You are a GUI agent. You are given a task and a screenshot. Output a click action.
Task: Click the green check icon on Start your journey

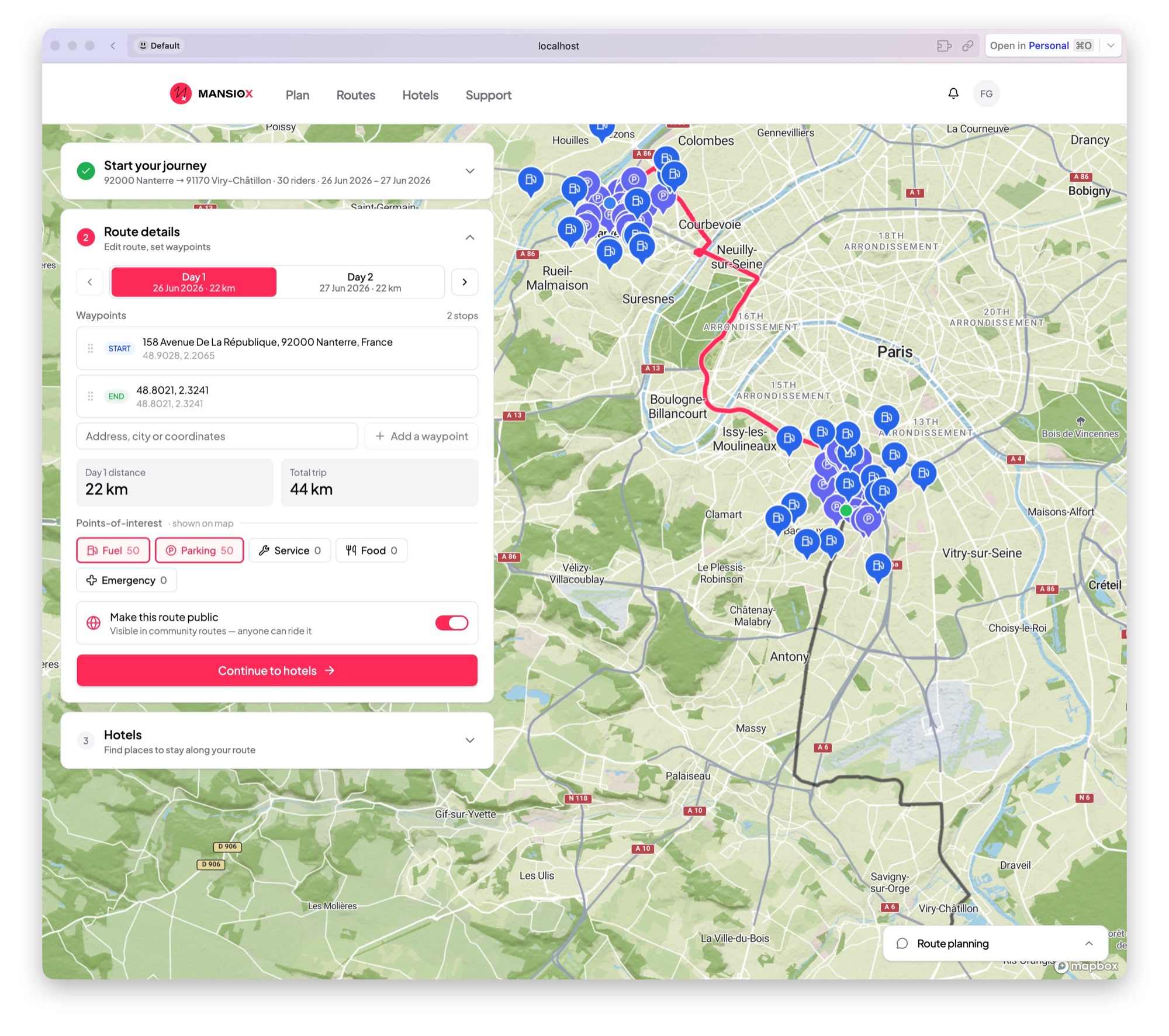click(x=86, y=171)
